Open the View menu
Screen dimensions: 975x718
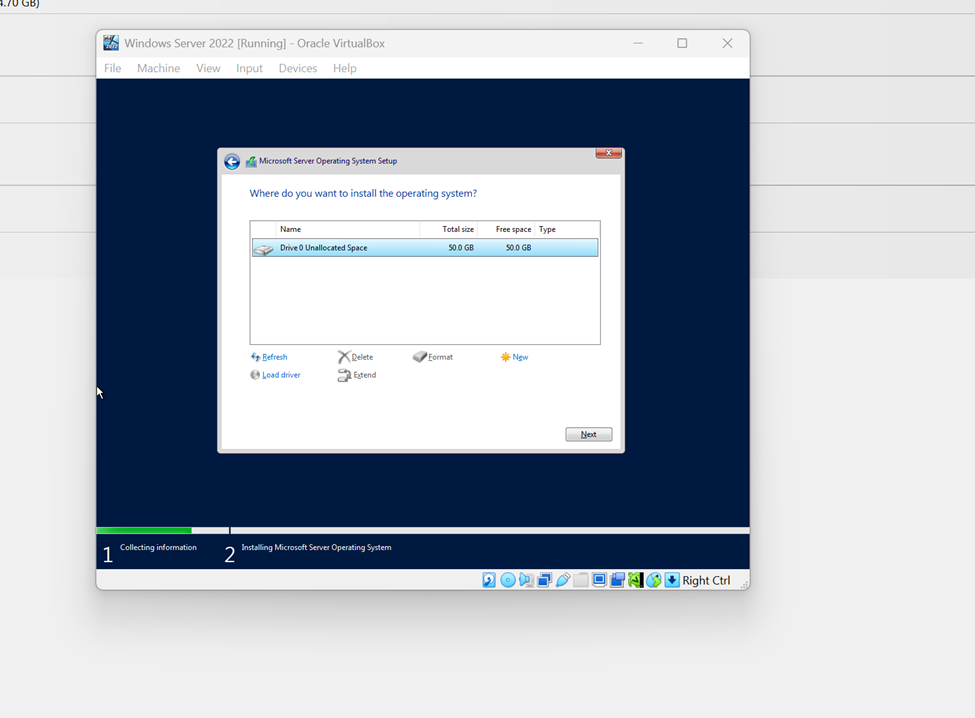(x=208, y=68)
